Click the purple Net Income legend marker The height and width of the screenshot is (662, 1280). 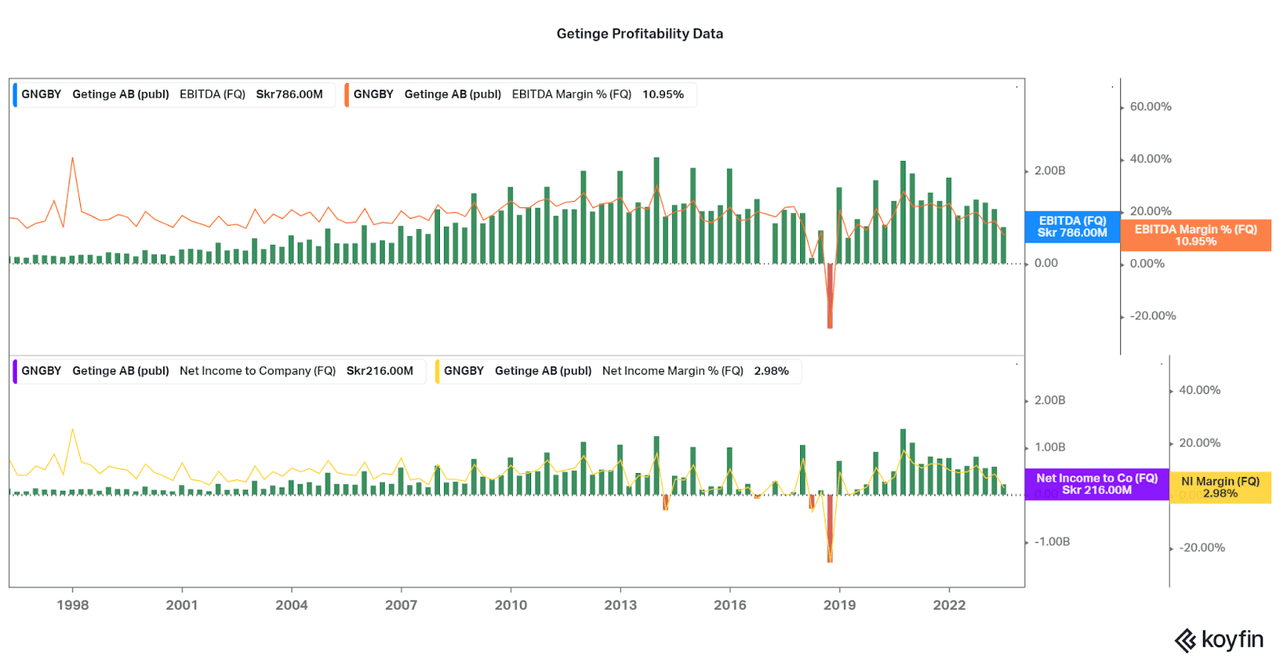15,371
